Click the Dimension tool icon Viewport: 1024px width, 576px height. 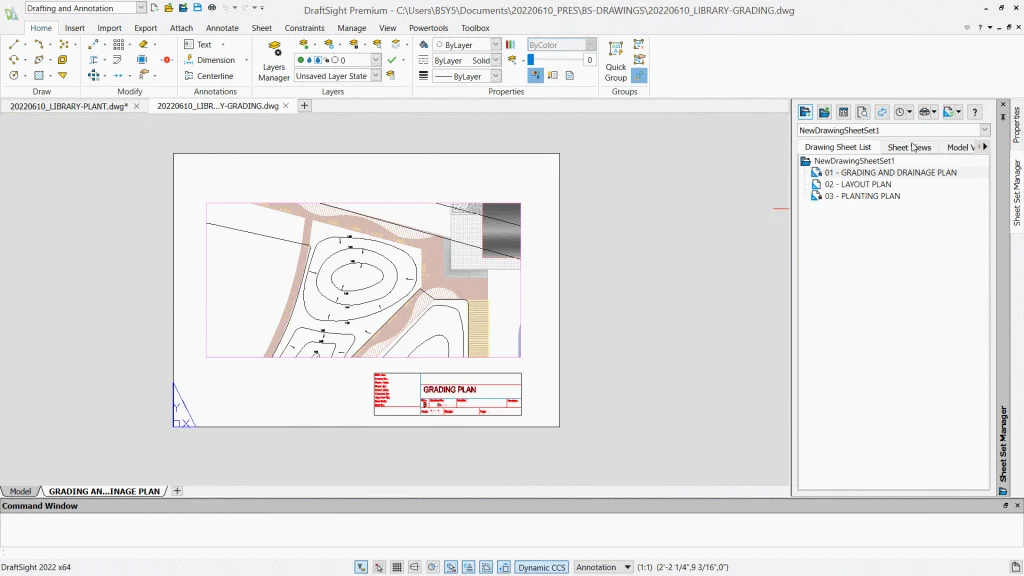coord(189,60)
